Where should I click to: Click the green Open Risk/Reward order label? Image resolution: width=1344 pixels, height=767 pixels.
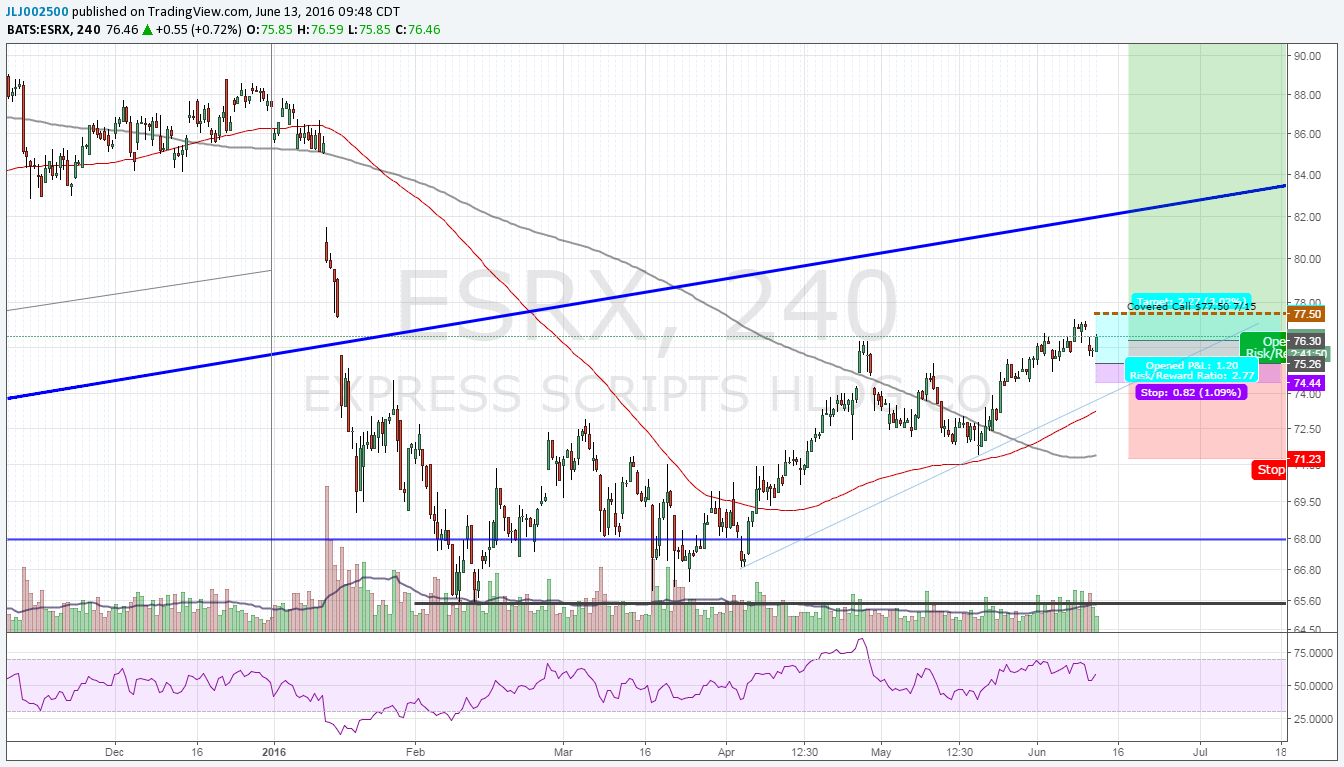click(1264, 347)
